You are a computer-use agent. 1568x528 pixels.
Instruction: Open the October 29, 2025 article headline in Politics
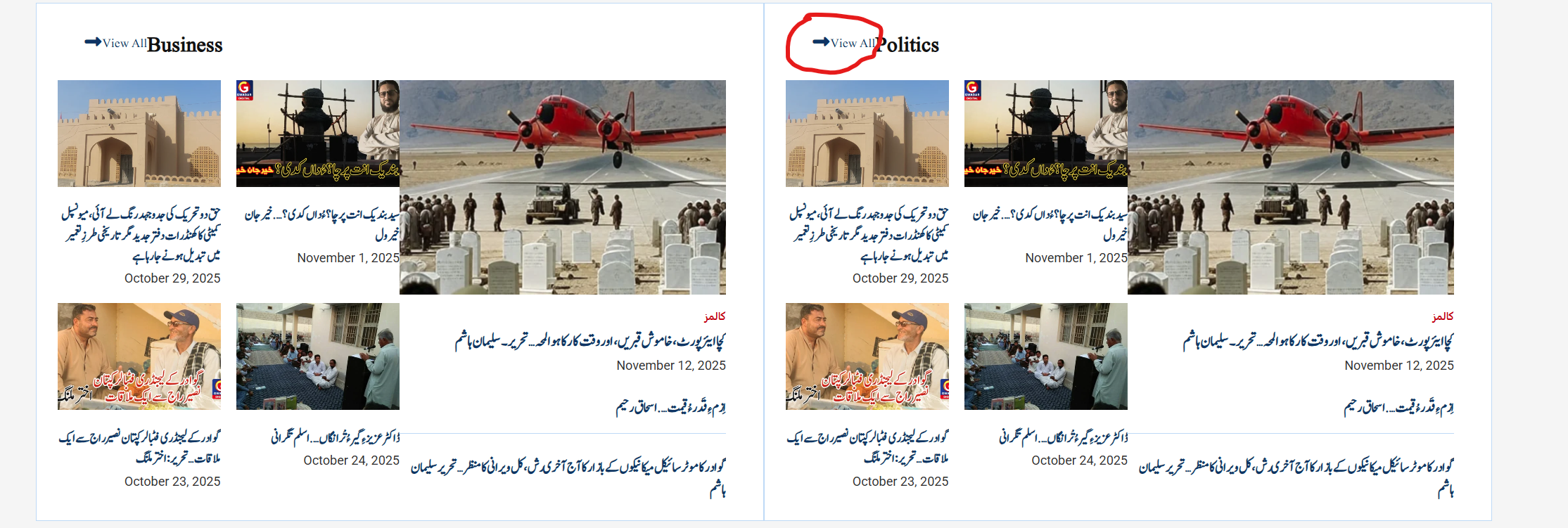point(869,234)
